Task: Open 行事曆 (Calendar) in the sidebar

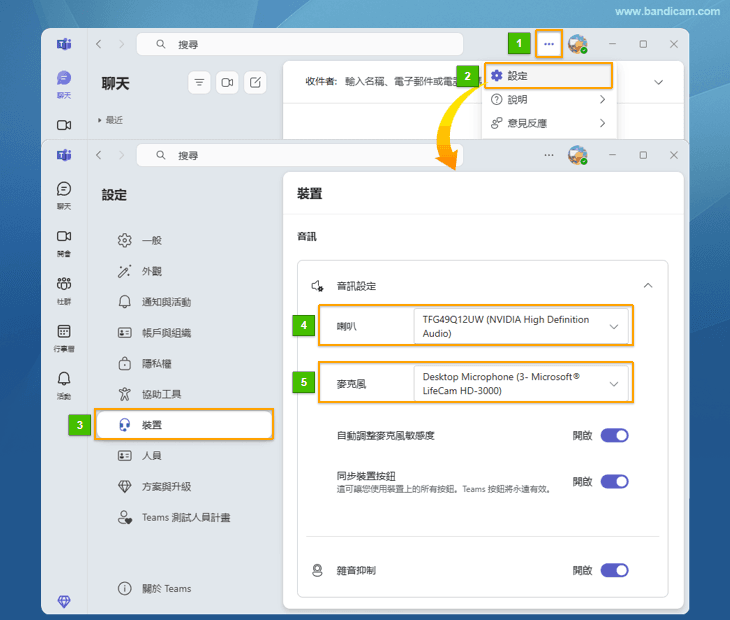Action: [64, 338]
